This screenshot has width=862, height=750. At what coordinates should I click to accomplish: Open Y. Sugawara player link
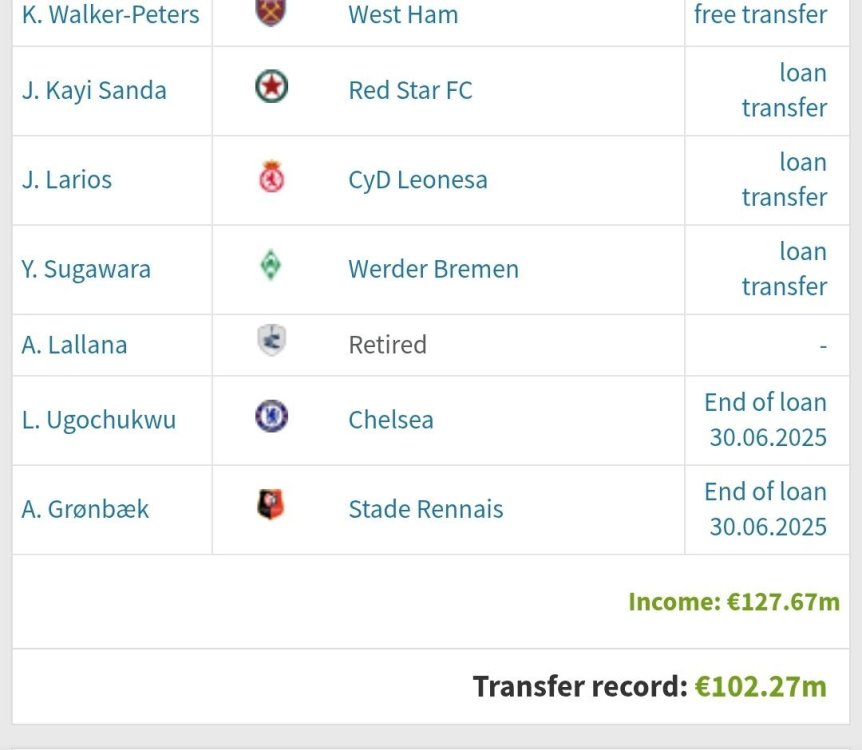click(86, 269)
